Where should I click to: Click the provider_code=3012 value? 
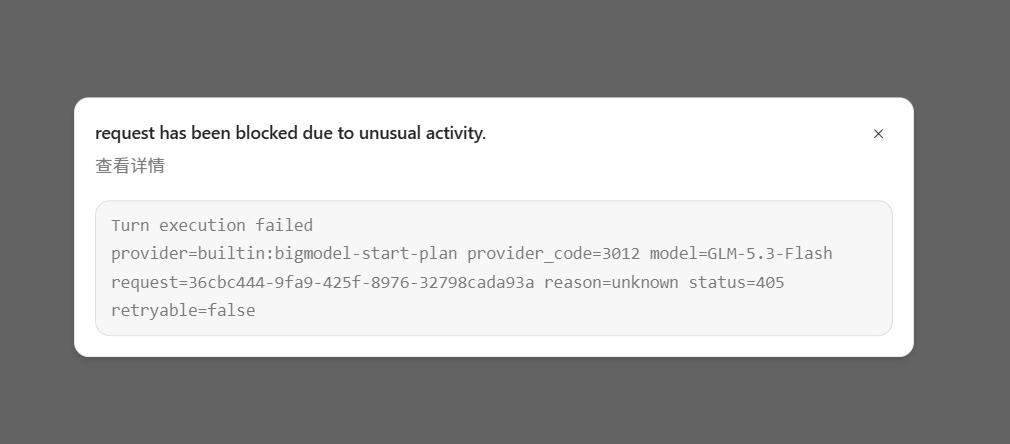pos(553,253)
